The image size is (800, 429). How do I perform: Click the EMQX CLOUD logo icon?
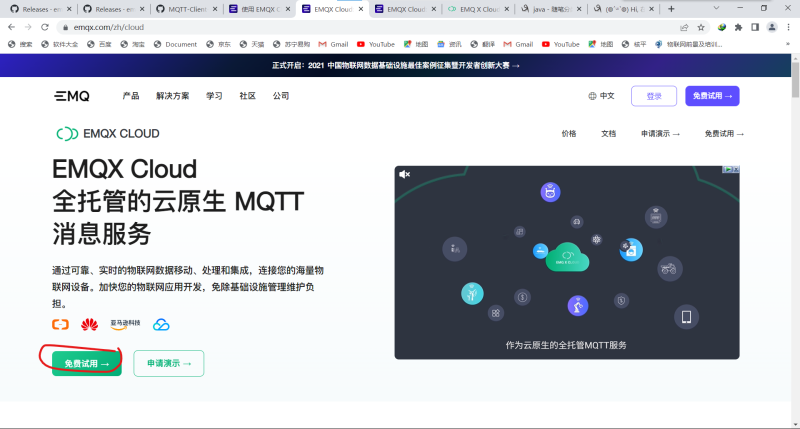tap(67, 134)
